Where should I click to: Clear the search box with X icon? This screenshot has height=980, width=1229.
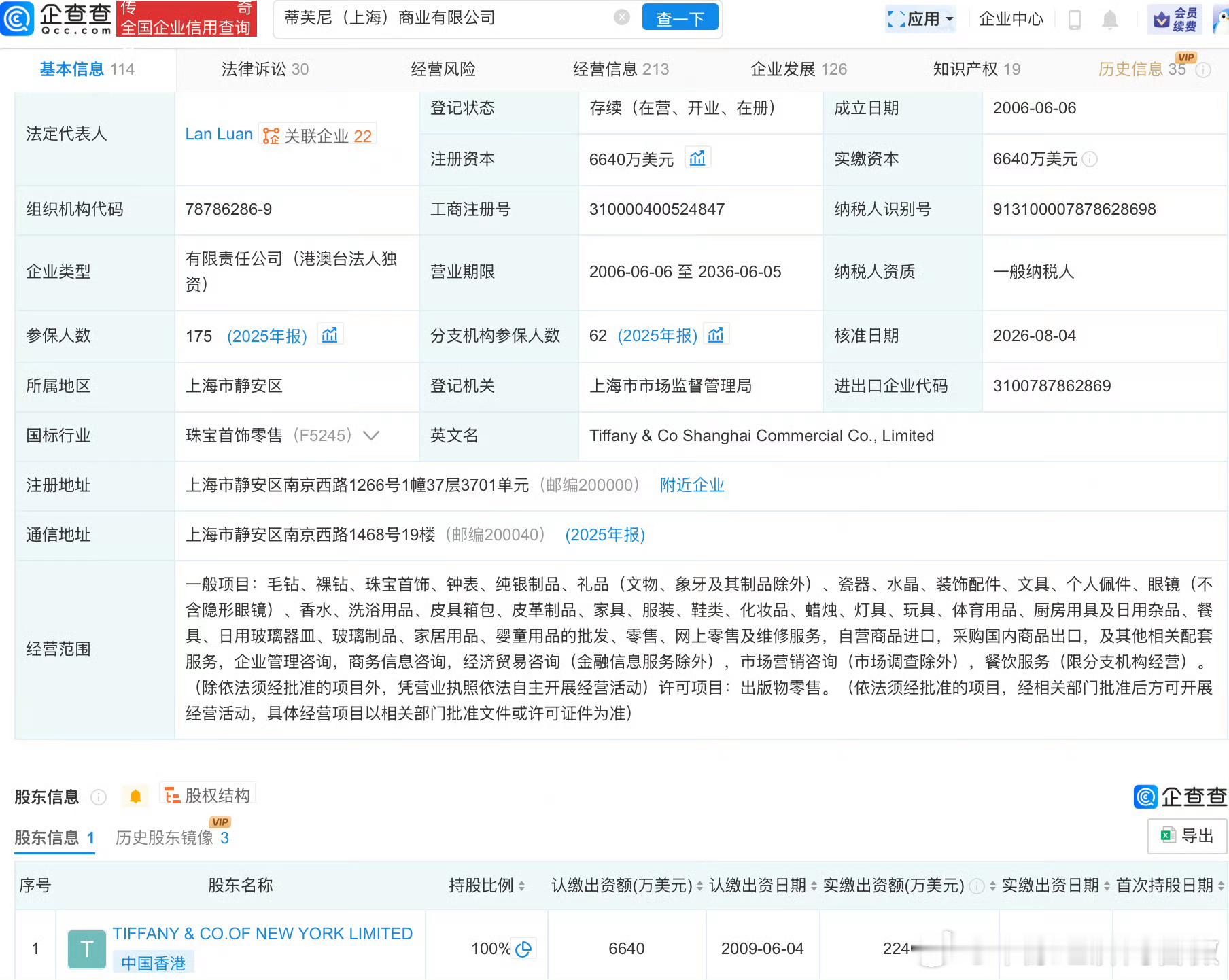pos(622,18)
